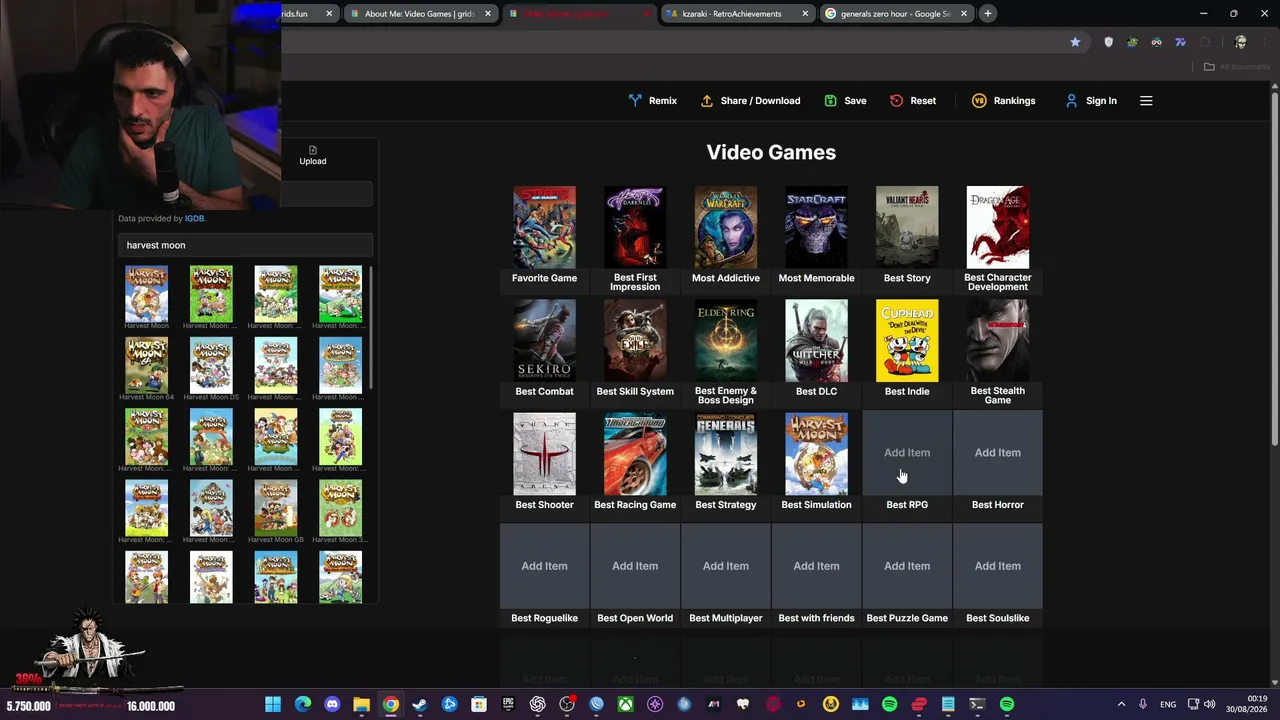Open Share / Download options
The image size is (1280, 720).
tap(750, 101)
